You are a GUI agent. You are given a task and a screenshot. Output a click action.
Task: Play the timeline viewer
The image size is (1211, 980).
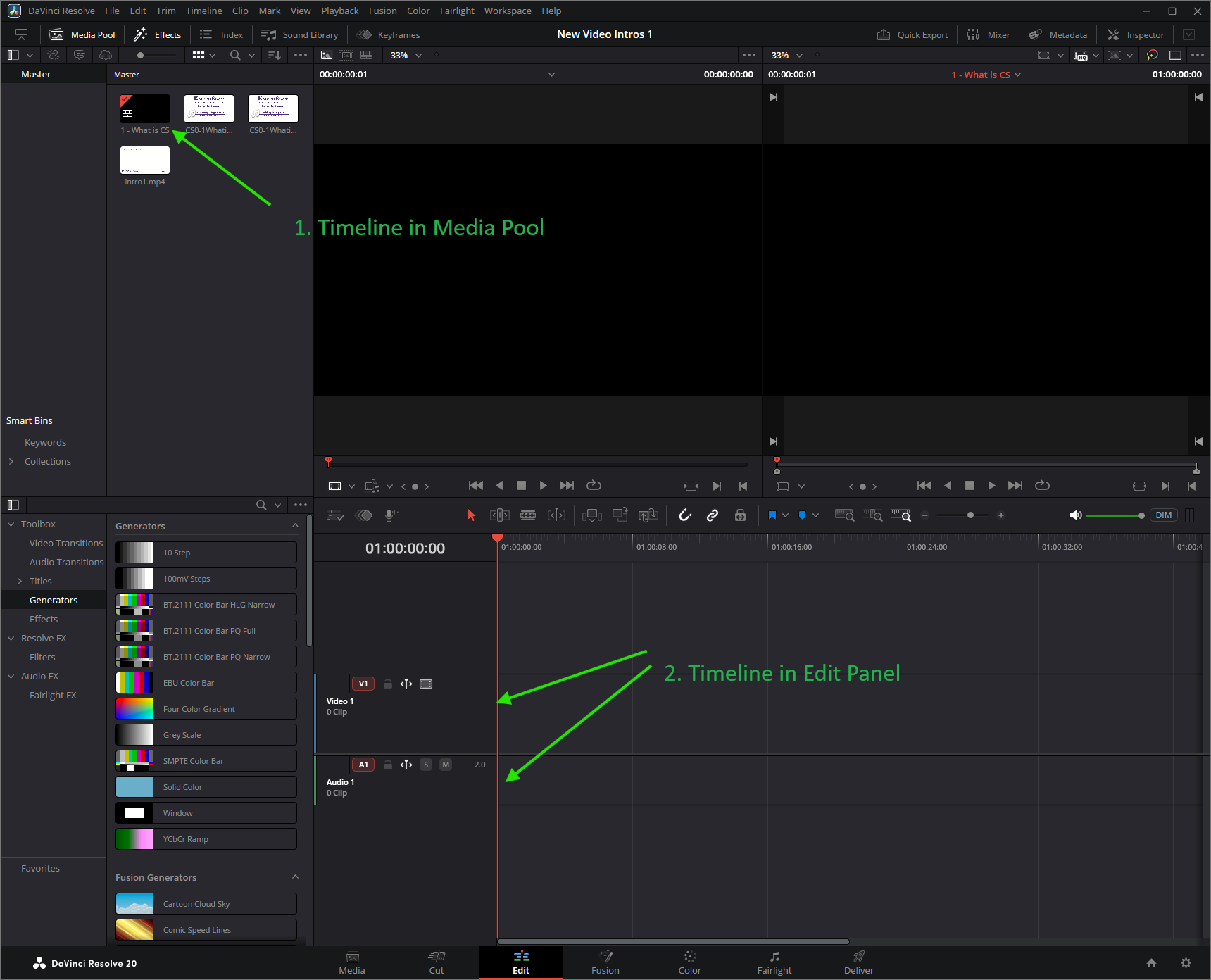pyautogui.click(x=991, y=486)
